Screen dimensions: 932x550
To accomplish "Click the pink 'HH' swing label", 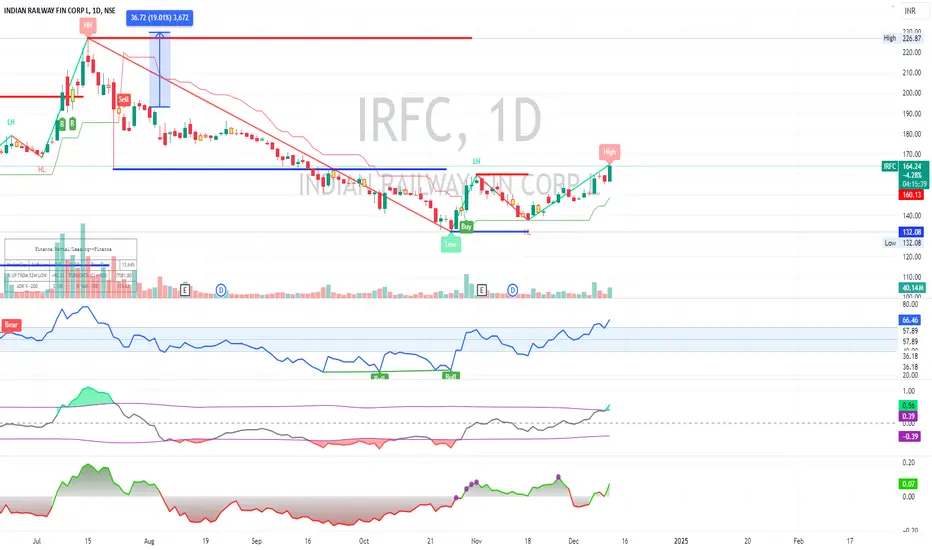I will 88,25.
